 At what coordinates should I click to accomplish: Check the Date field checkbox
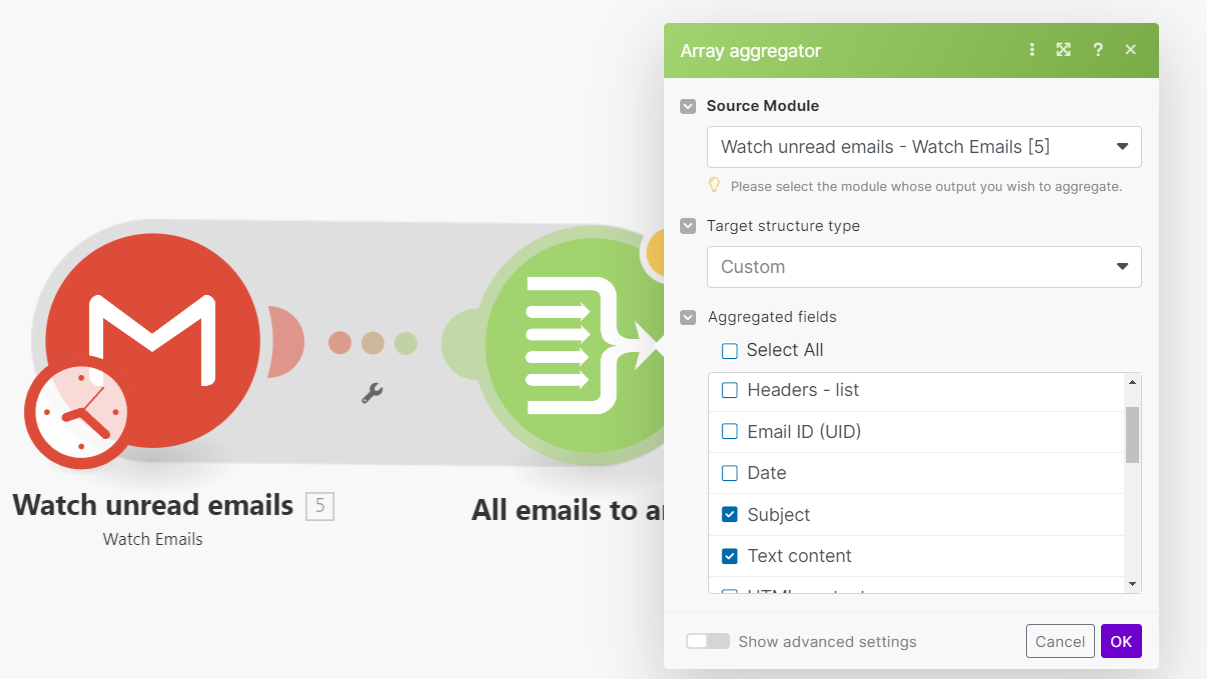click(x=730, y=473)
